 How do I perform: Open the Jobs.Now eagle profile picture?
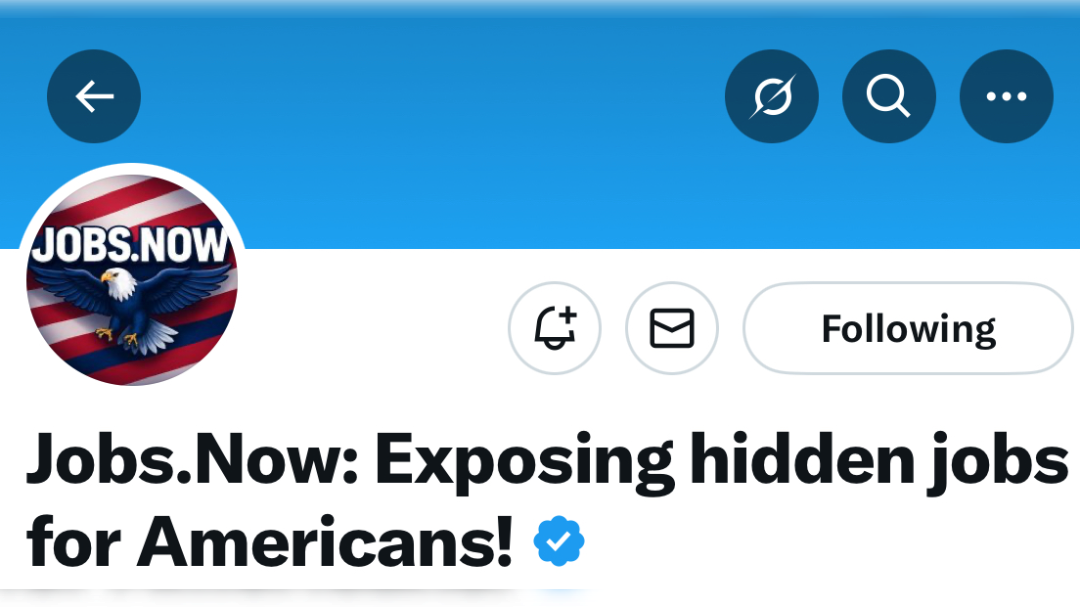click(x=132, y=280)
